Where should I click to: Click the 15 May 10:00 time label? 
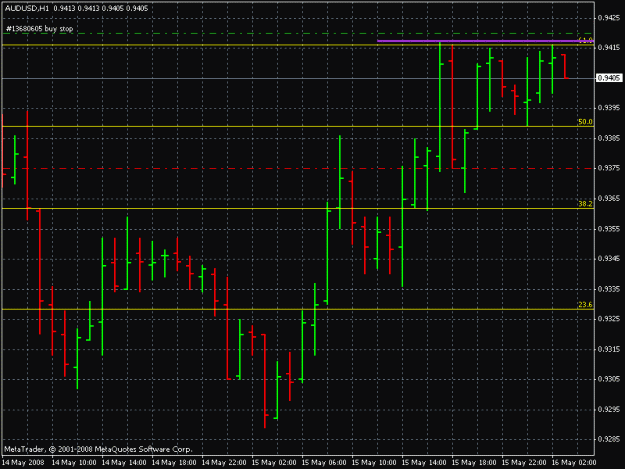coord(374,463)
